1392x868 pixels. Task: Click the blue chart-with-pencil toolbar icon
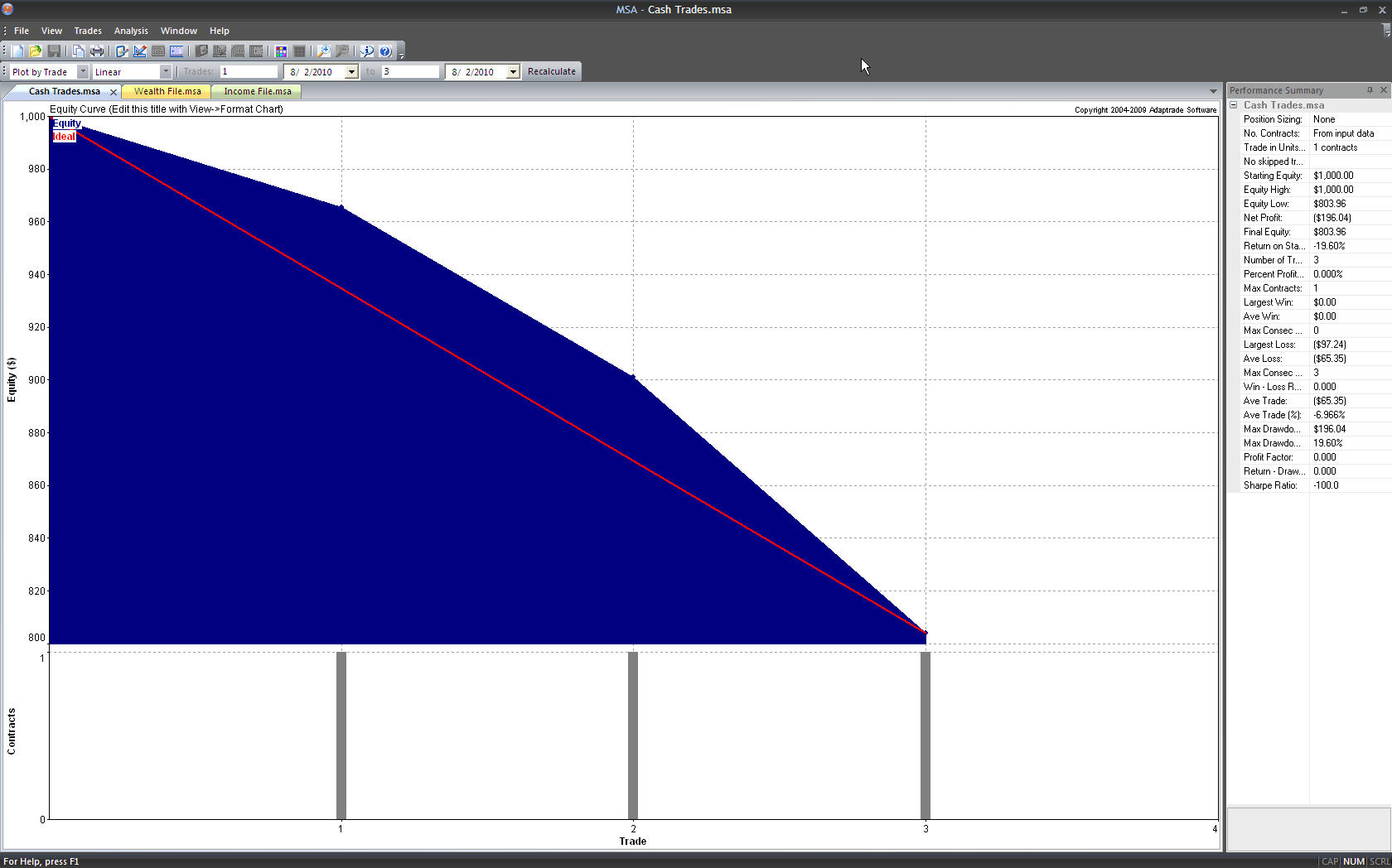(x=140, y=51)
